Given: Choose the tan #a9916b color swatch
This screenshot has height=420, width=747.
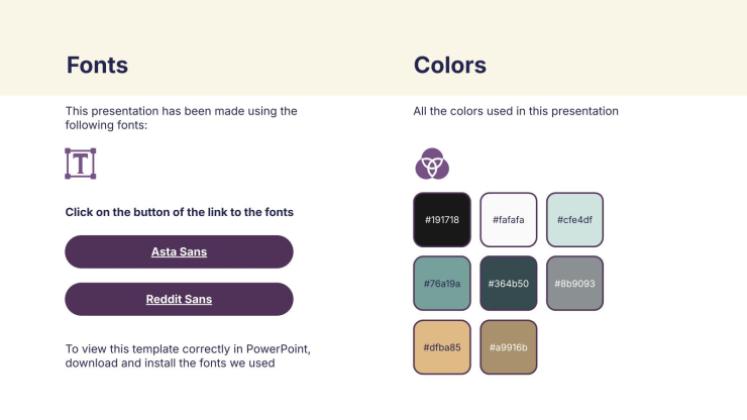Looking at the screenshot, I should click(x=508, y=347).
